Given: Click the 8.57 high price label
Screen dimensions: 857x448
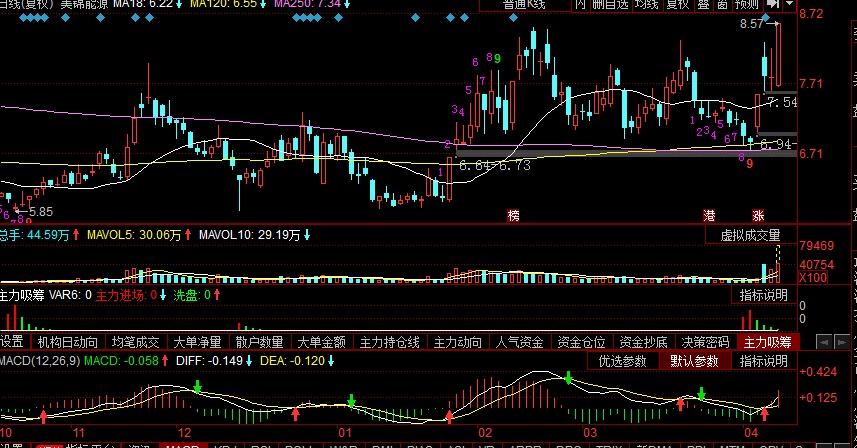Looking at the screenshot, I should point(751,24).
